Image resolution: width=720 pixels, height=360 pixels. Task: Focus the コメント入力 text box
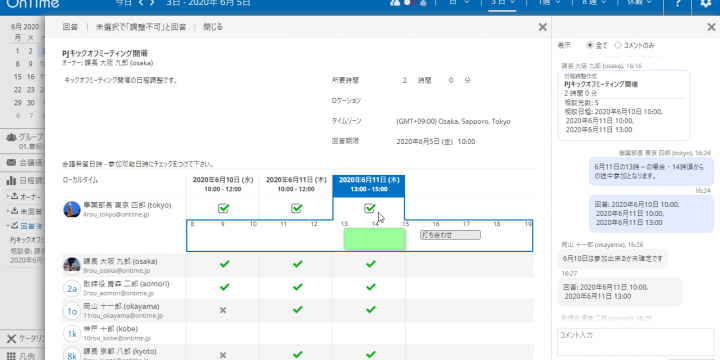(x=636, y=342)
